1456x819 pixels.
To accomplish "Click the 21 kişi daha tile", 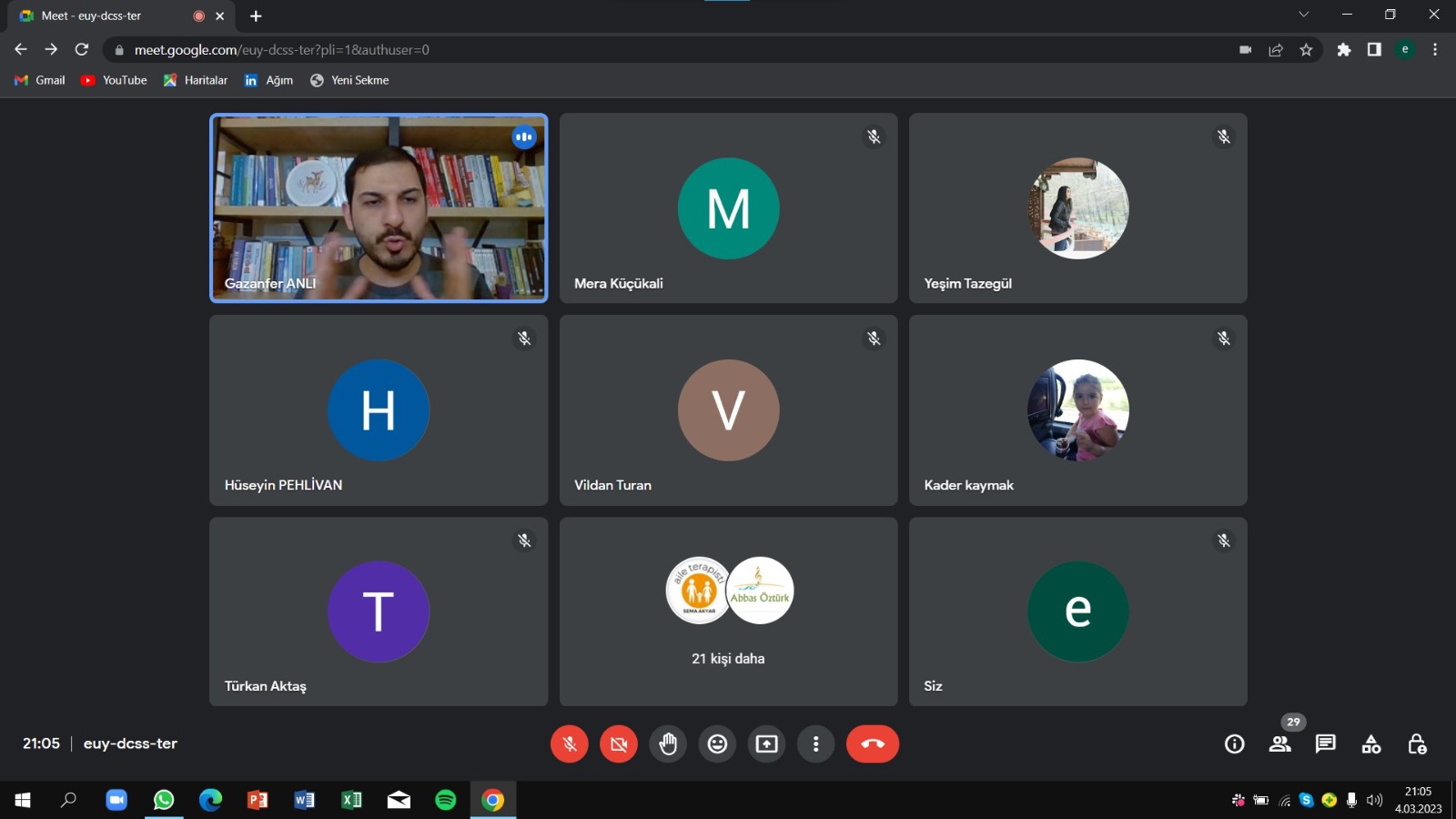I will (728, 612).
